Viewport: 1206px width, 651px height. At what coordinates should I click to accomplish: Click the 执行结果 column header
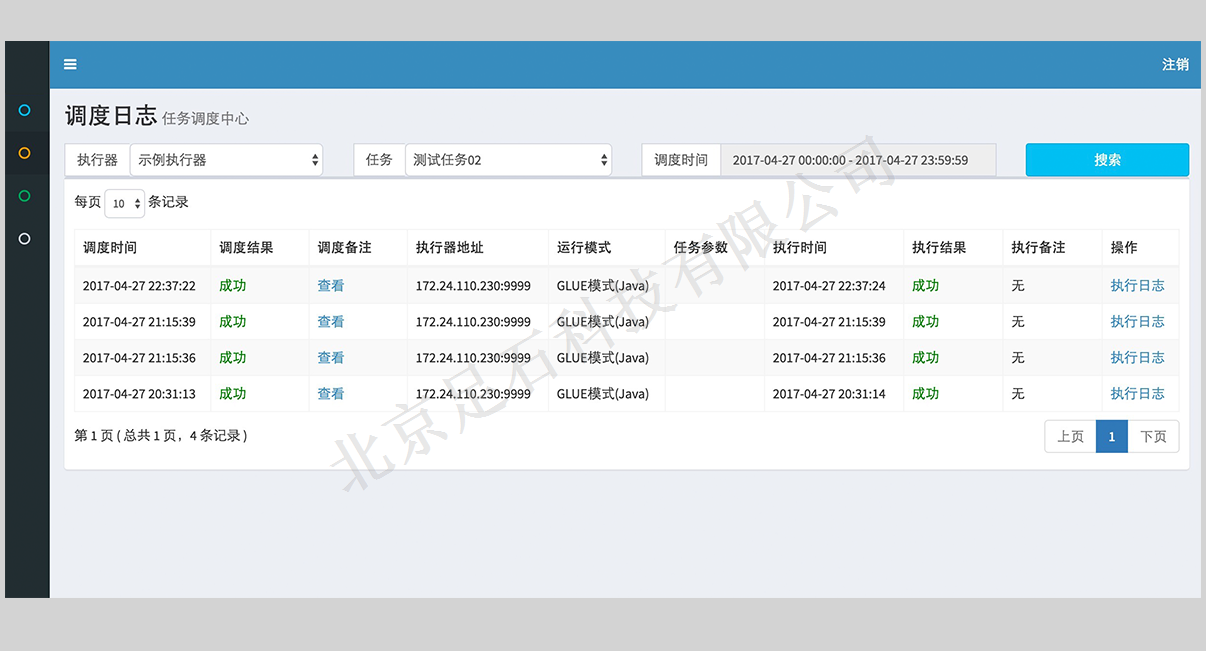tap(939, 248)
